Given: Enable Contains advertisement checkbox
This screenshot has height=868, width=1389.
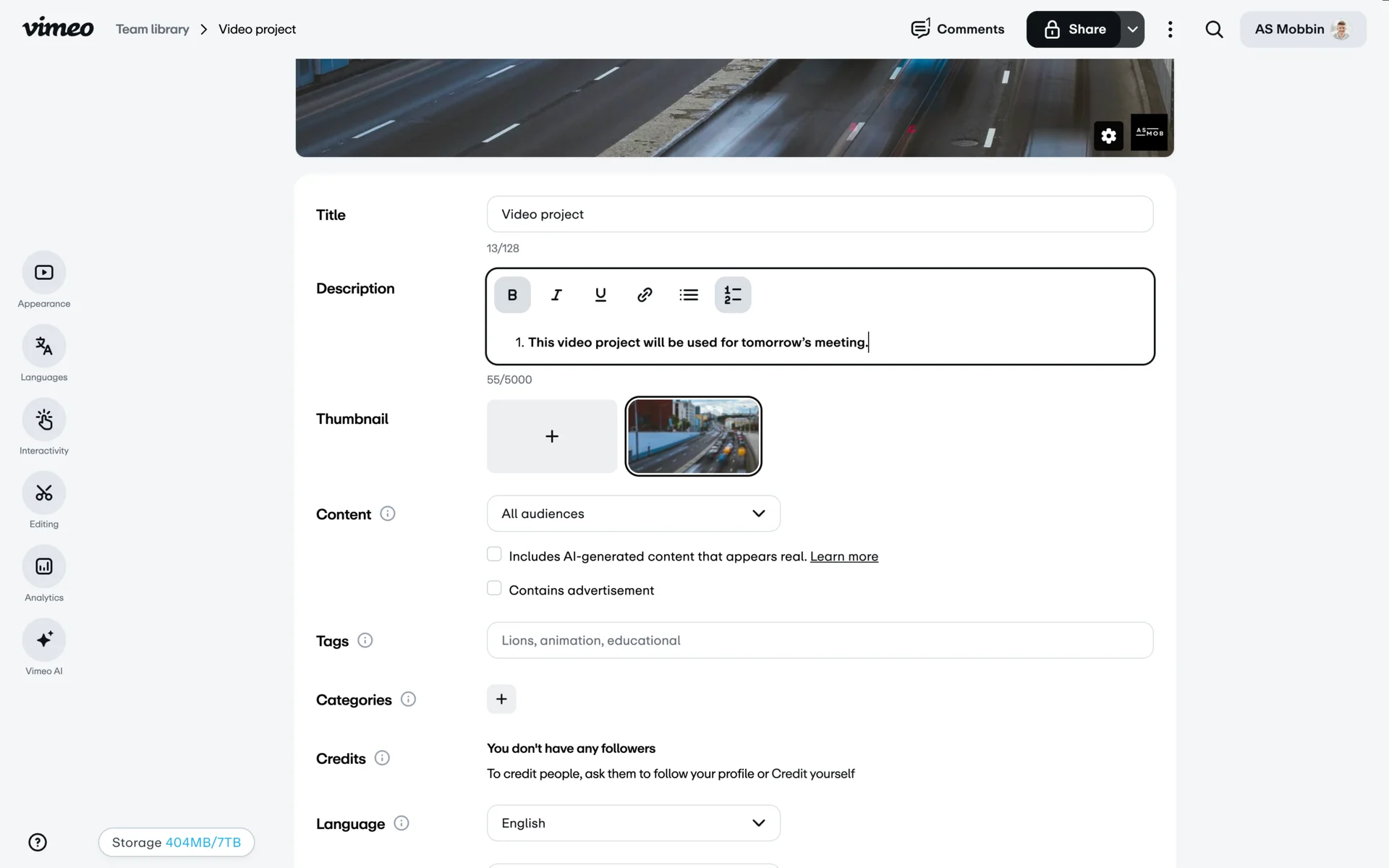Looking at the screenshot, I should [494, 589].
